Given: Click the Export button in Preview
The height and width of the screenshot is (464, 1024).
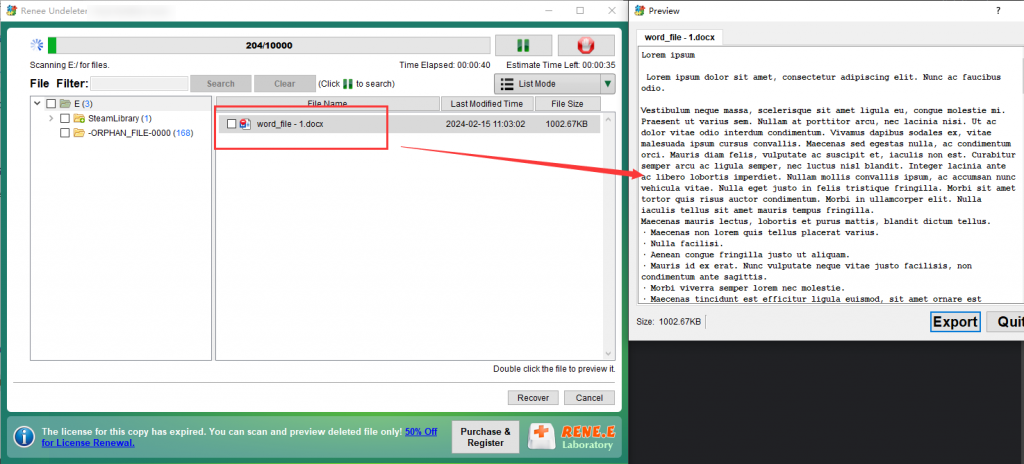Looking at the screenshot, I should 954,321.
